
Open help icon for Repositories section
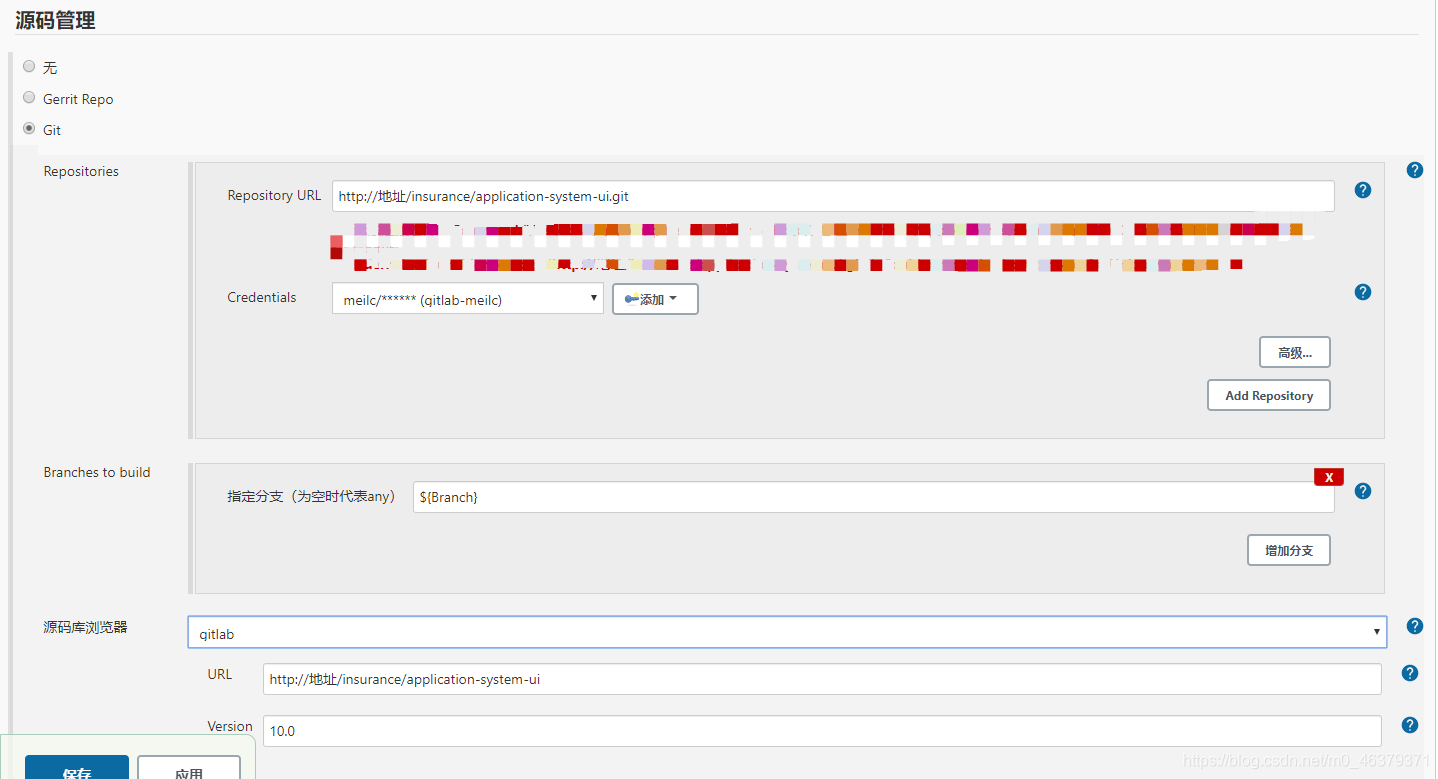tap(1414, 170)
